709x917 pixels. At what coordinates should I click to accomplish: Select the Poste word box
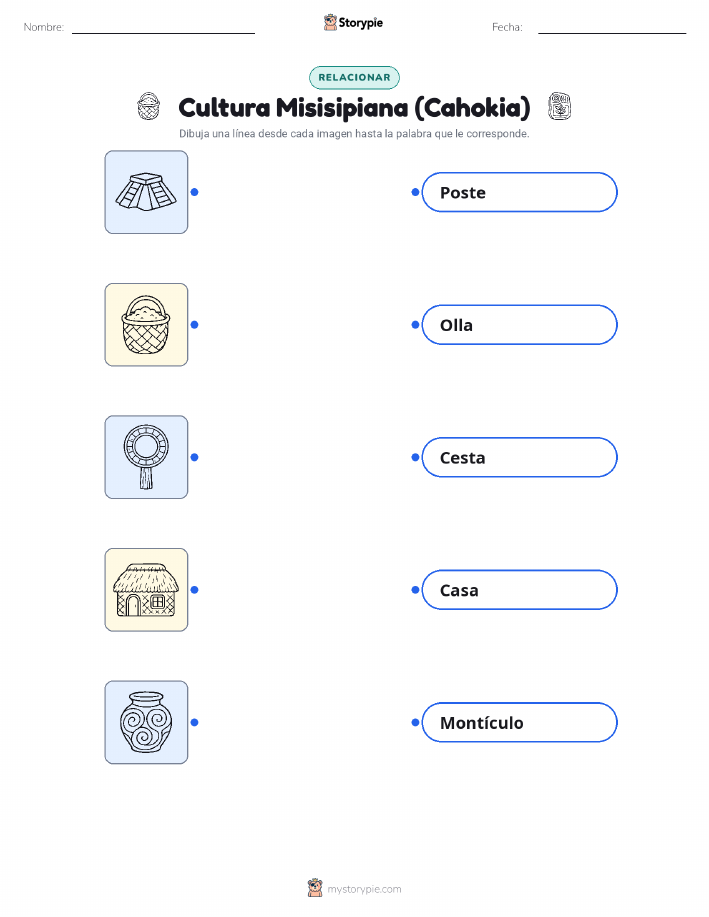pyautogui.click(x=519, y=192)
